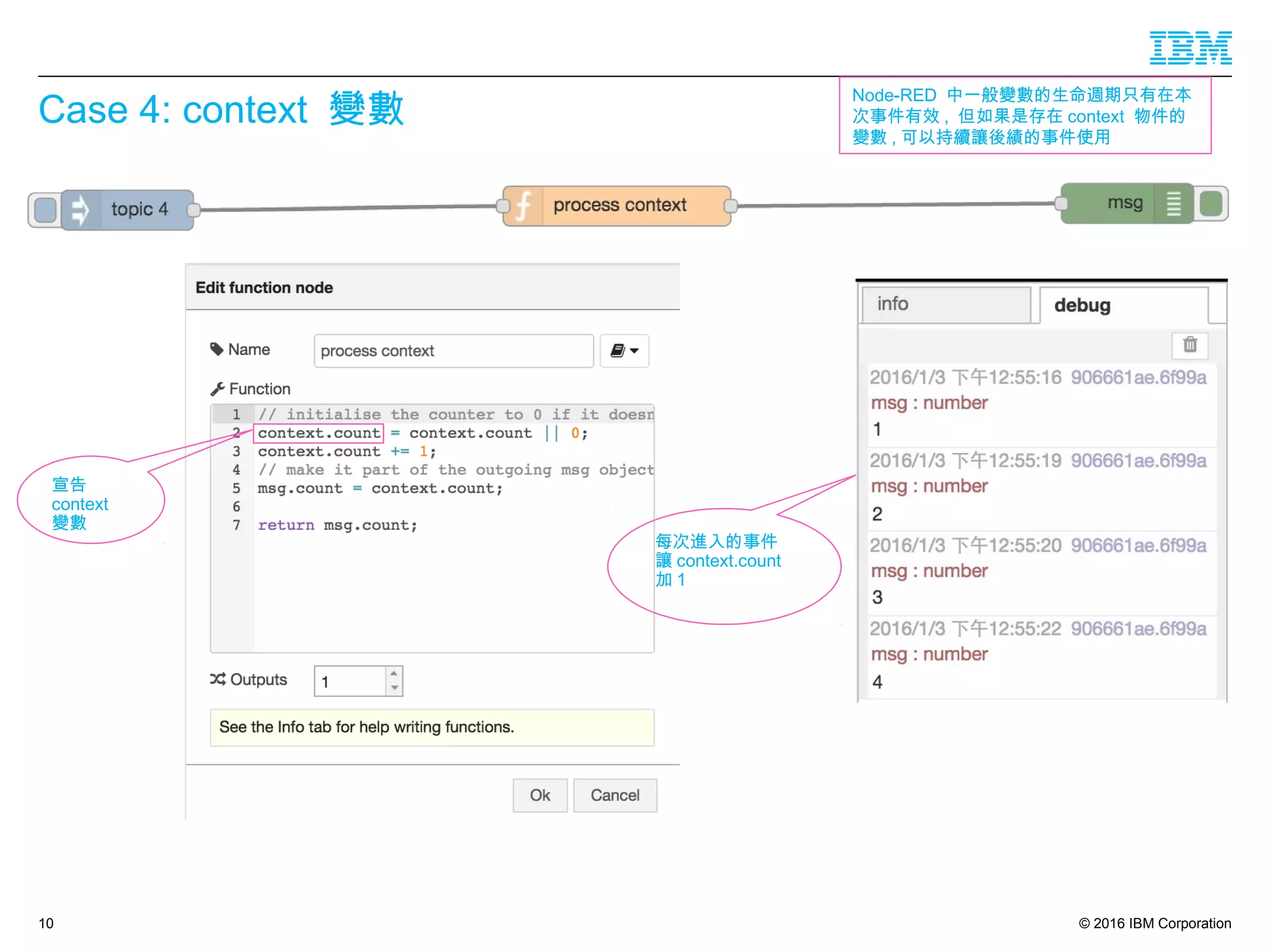Click line number 6 in the gutter

[236, 507]
